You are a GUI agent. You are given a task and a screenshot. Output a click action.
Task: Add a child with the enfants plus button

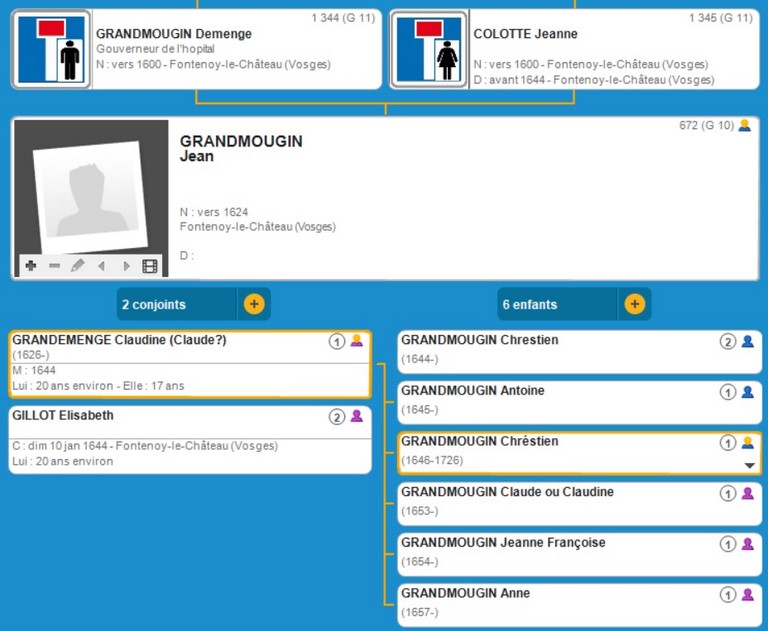tap(634, 304)
